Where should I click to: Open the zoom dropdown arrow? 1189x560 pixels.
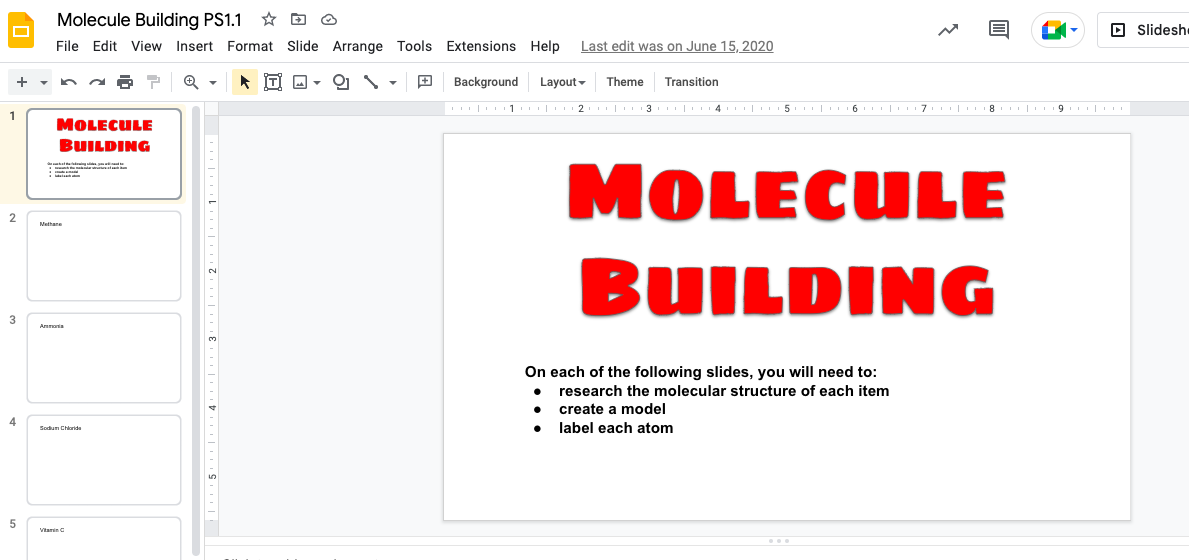(x=213, y=82)
